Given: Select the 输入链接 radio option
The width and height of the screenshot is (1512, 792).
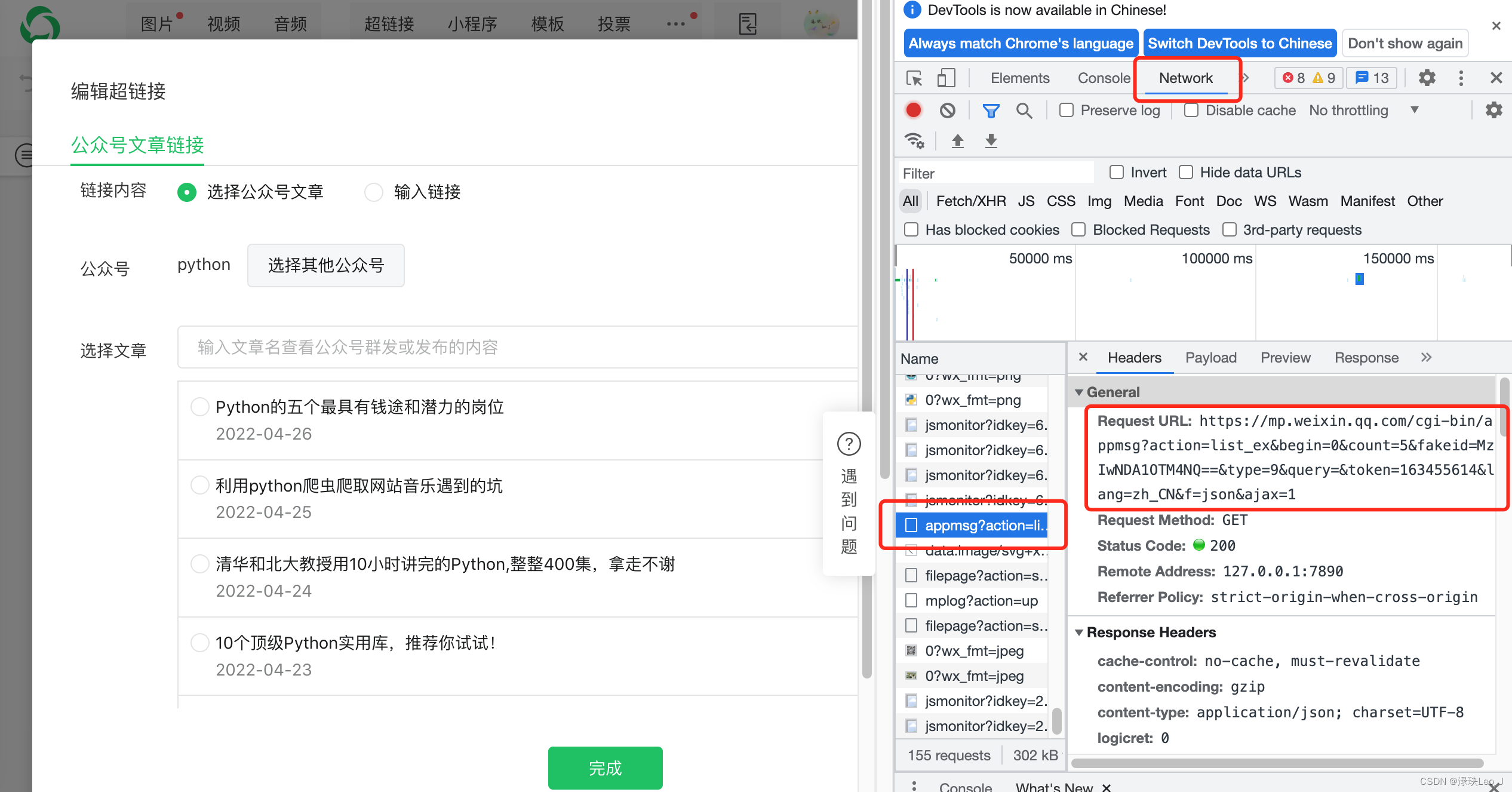Looking at the screenshot, I should 374,192.
